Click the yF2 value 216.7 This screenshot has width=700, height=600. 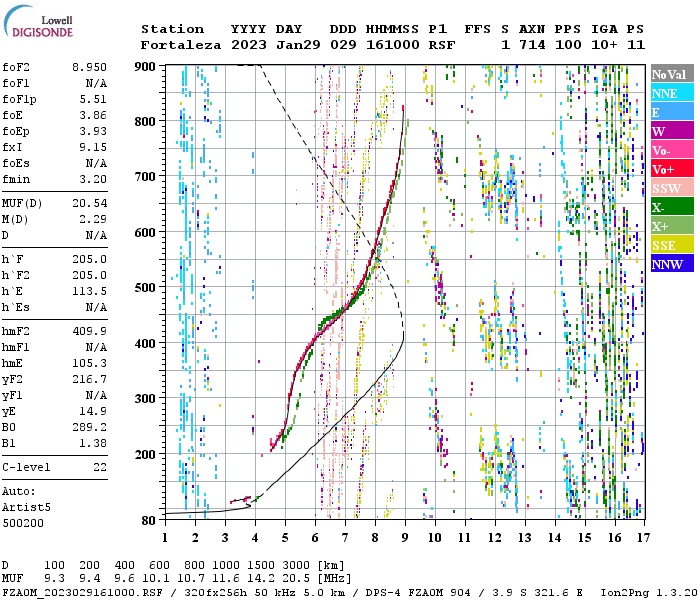coord(89,379)
